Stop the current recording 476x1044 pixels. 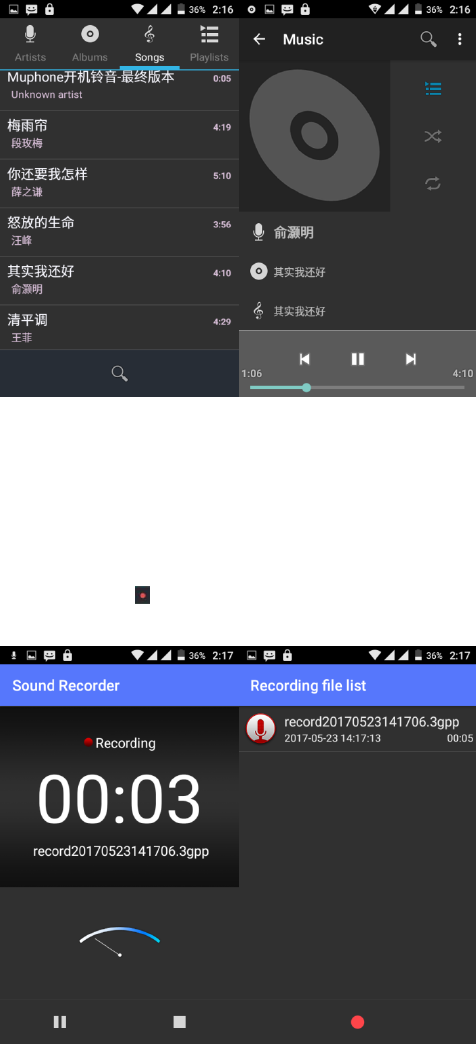click(x=179, y=1022)
